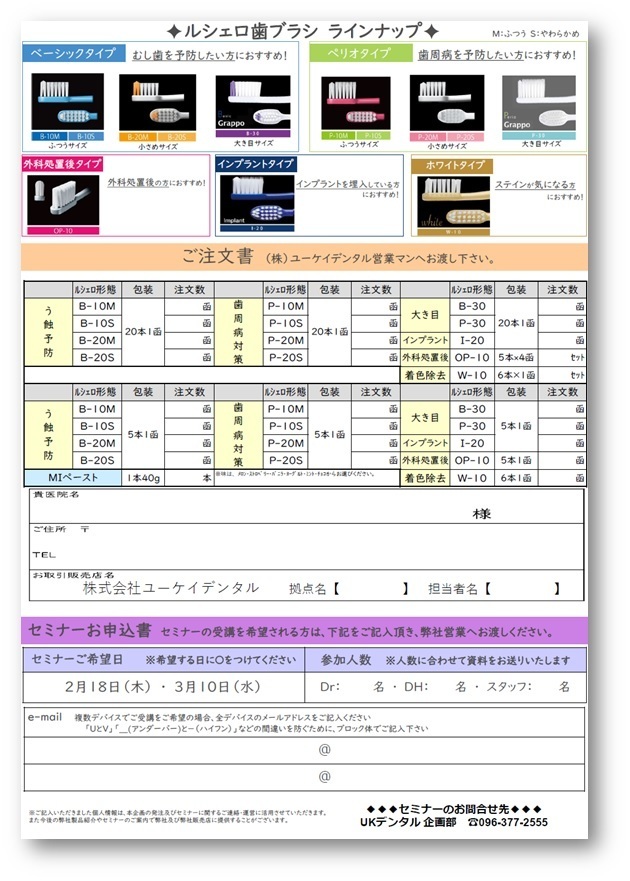The image size is (630, 881).
Task: Click the ベーシックタイプ section header
Action: (x=73, y=53)
